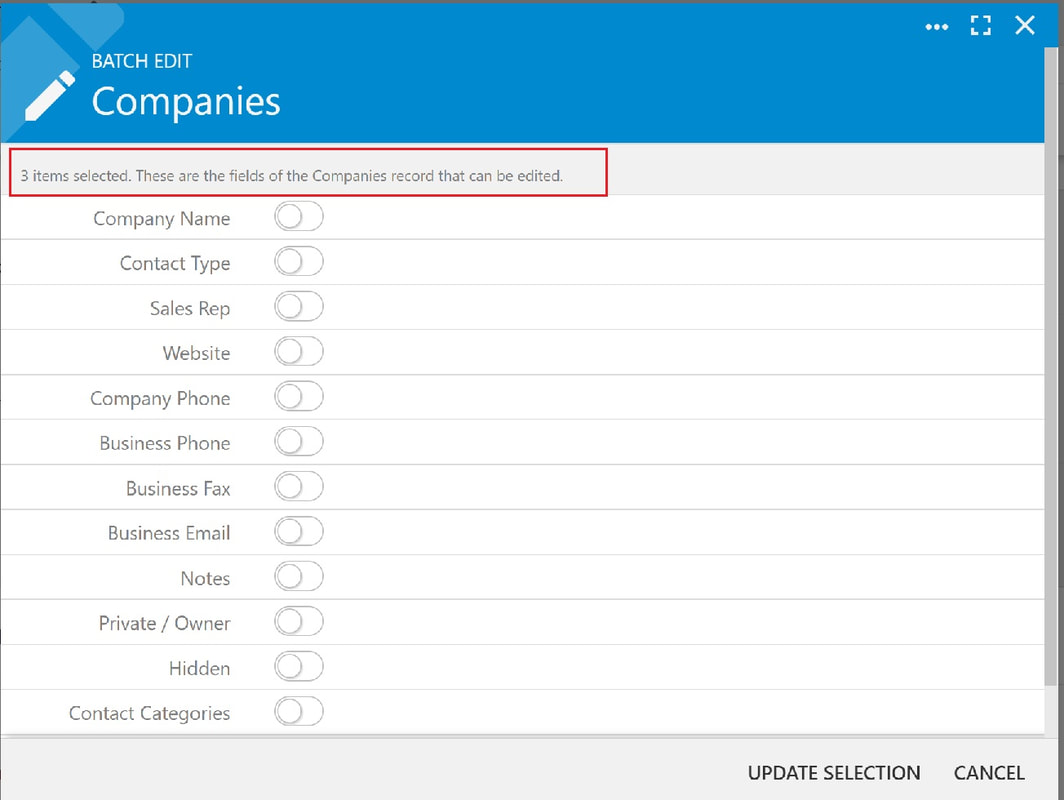Turn on the Business Email switch
The width and height of the screenshot is (1064, 800).
(x=299, y=532)
